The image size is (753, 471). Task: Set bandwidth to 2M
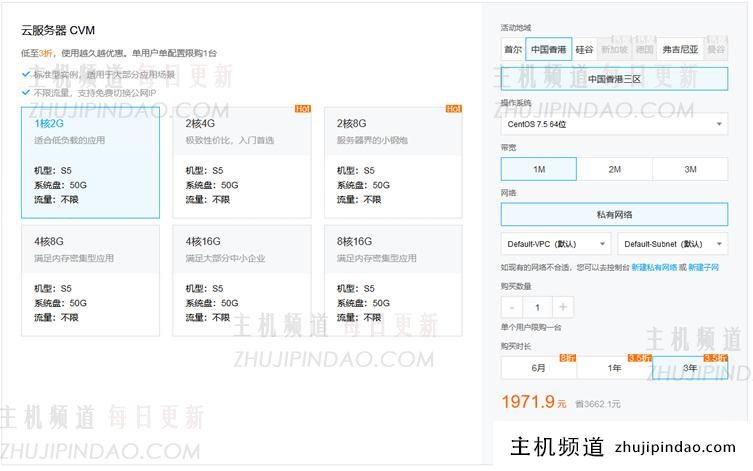point(614,170)
